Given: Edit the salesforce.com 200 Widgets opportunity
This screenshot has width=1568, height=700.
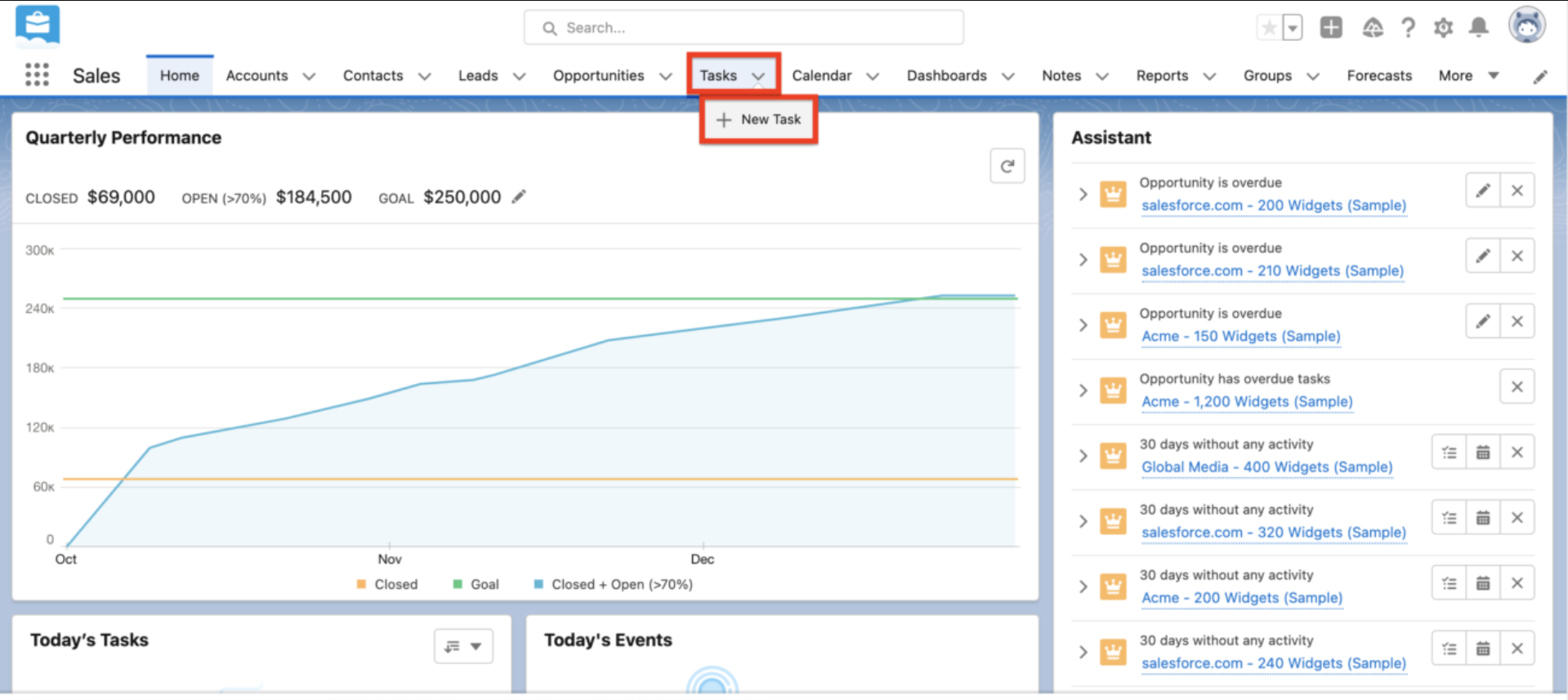Looking at the screenshot, I should pyautogui.click(x=1483, y=190).
